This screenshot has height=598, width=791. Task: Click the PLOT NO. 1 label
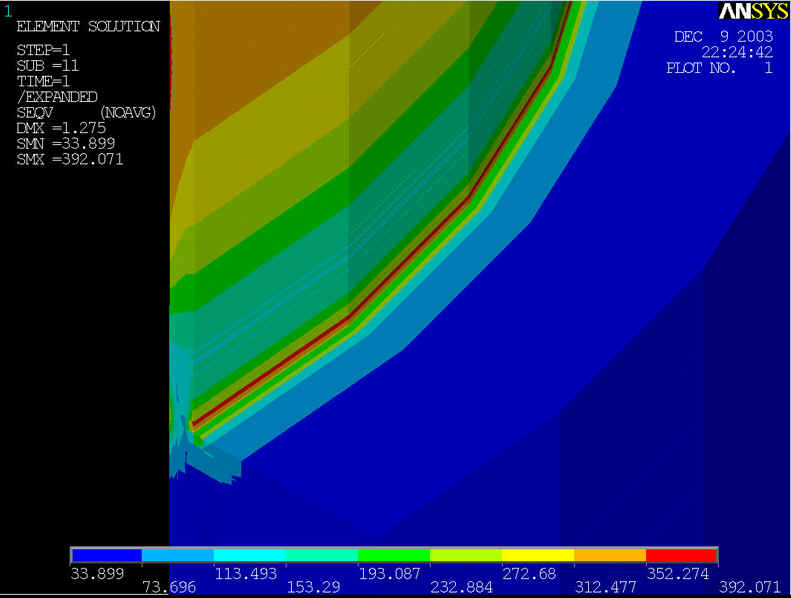coord(719,68)
